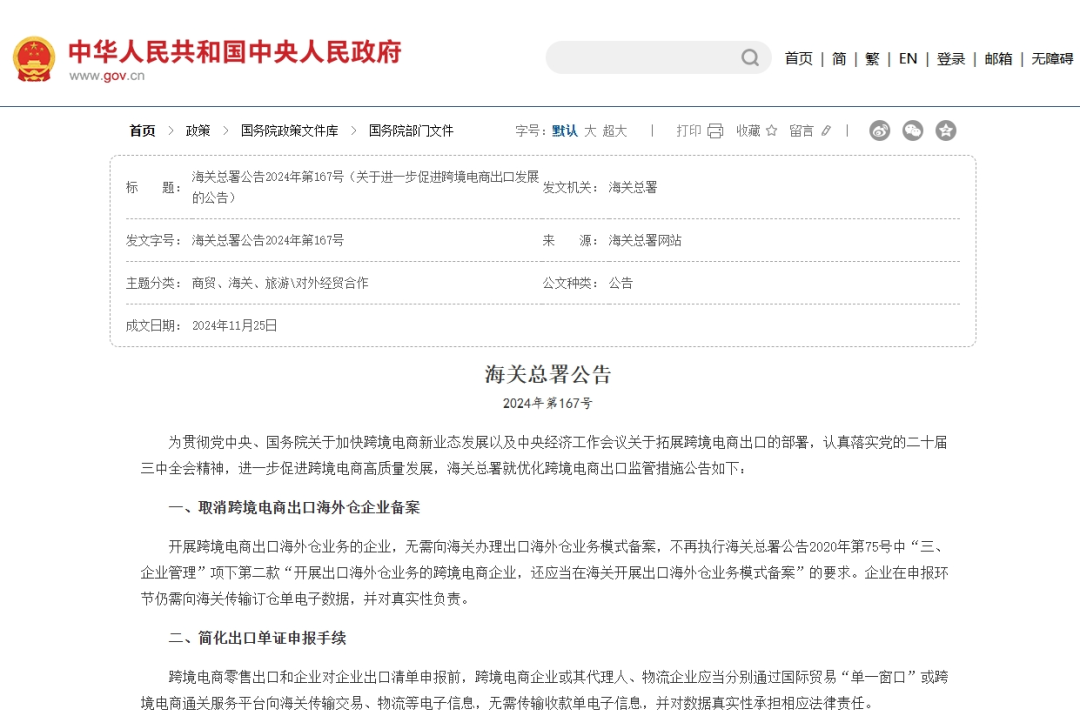
Task: Switch to simplified Chinese 简
Action: [839, 59]
